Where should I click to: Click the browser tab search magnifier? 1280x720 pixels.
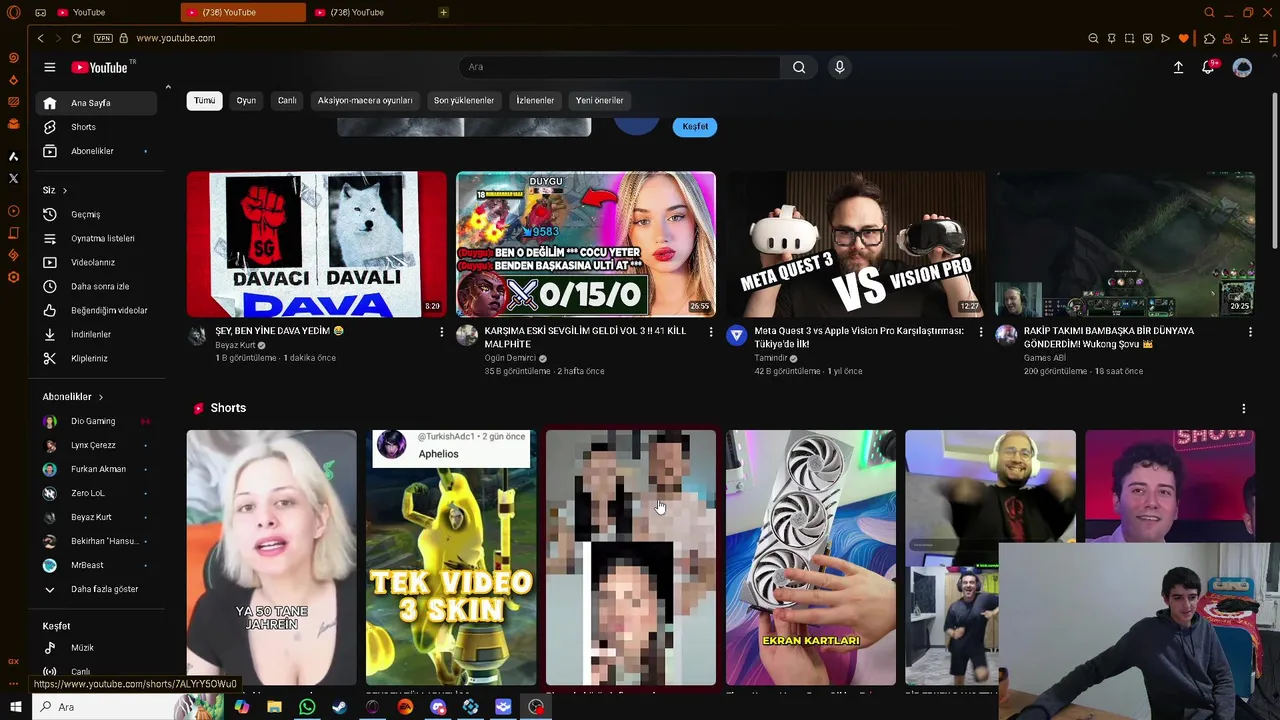[x=1209, y=12]
